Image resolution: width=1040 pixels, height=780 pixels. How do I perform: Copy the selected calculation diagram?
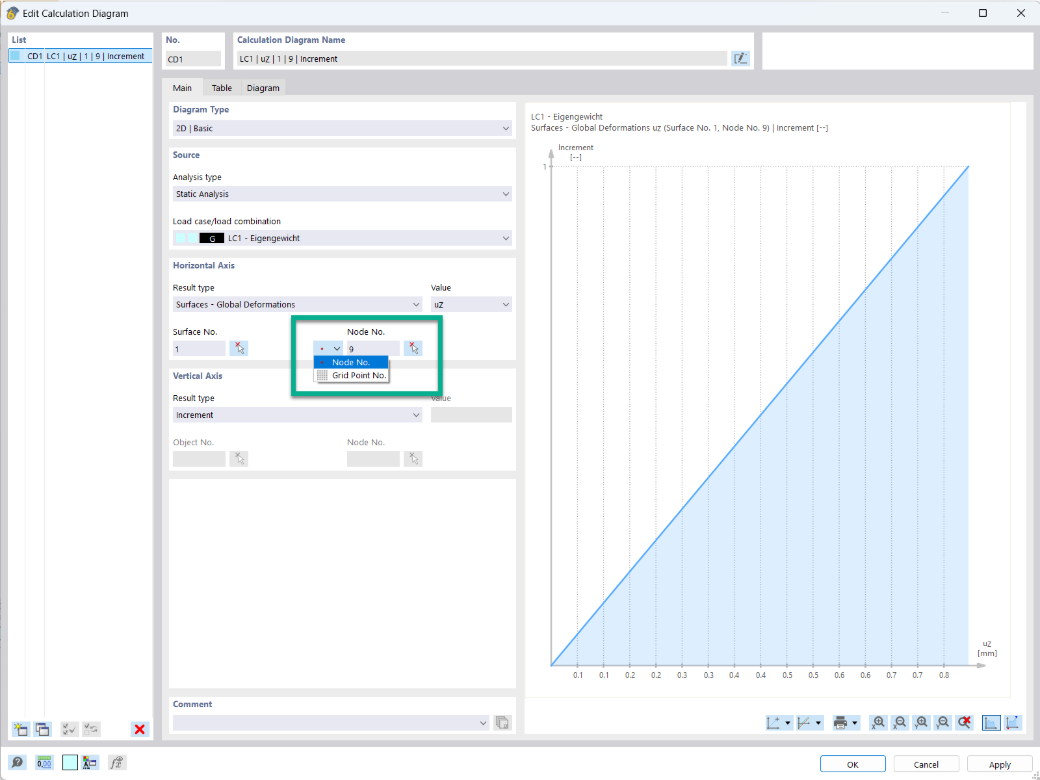[x=42, y=730]
